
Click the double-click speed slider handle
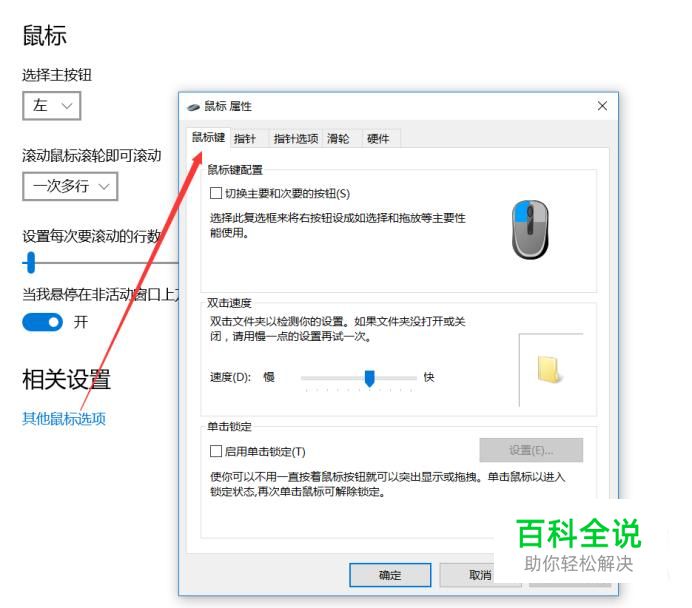point(369,379)
